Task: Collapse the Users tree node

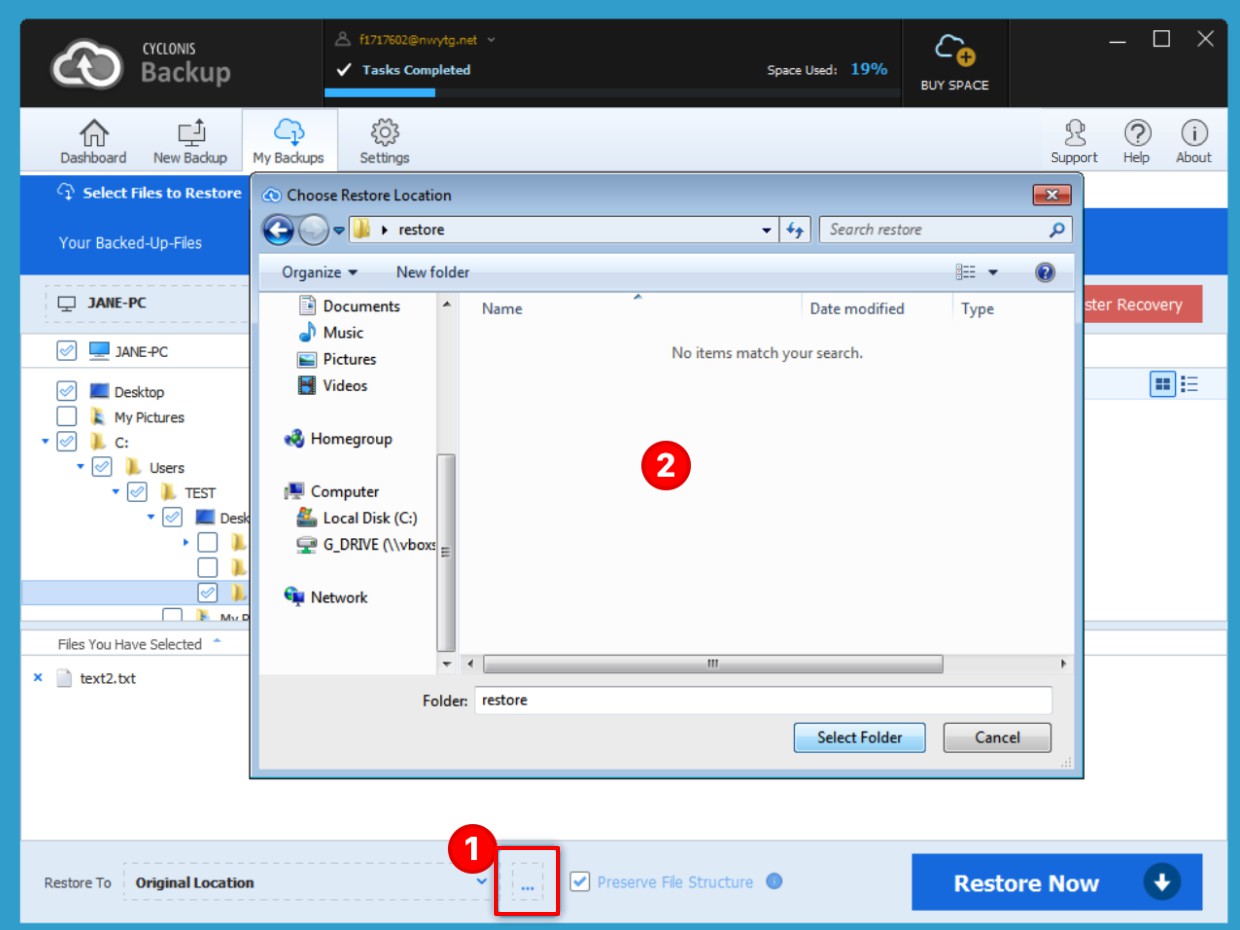Action: (x=81, y=467)
